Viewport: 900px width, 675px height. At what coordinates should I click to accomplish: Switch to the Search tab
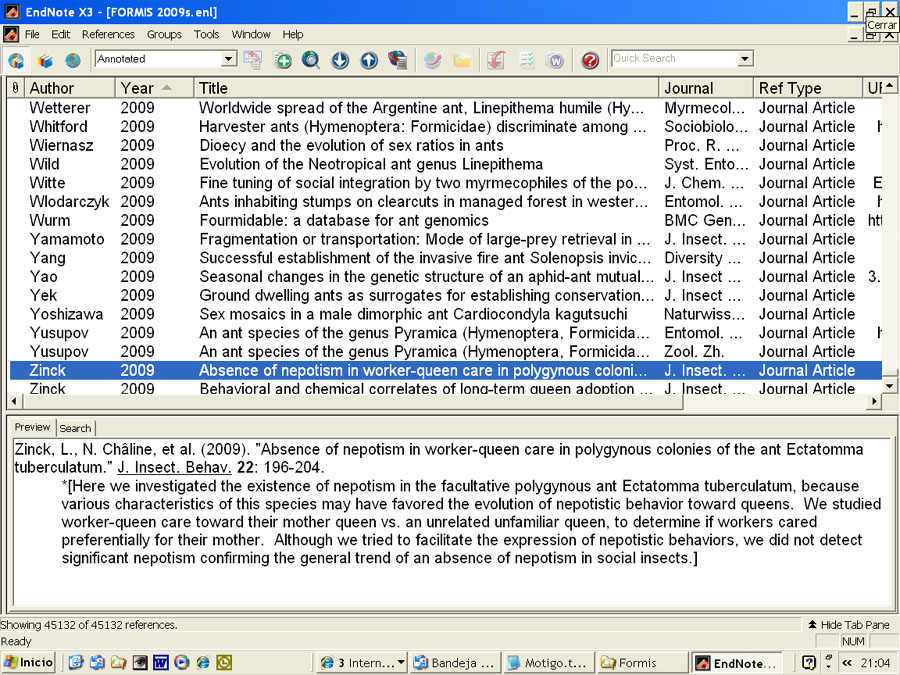tap(75, 428)
